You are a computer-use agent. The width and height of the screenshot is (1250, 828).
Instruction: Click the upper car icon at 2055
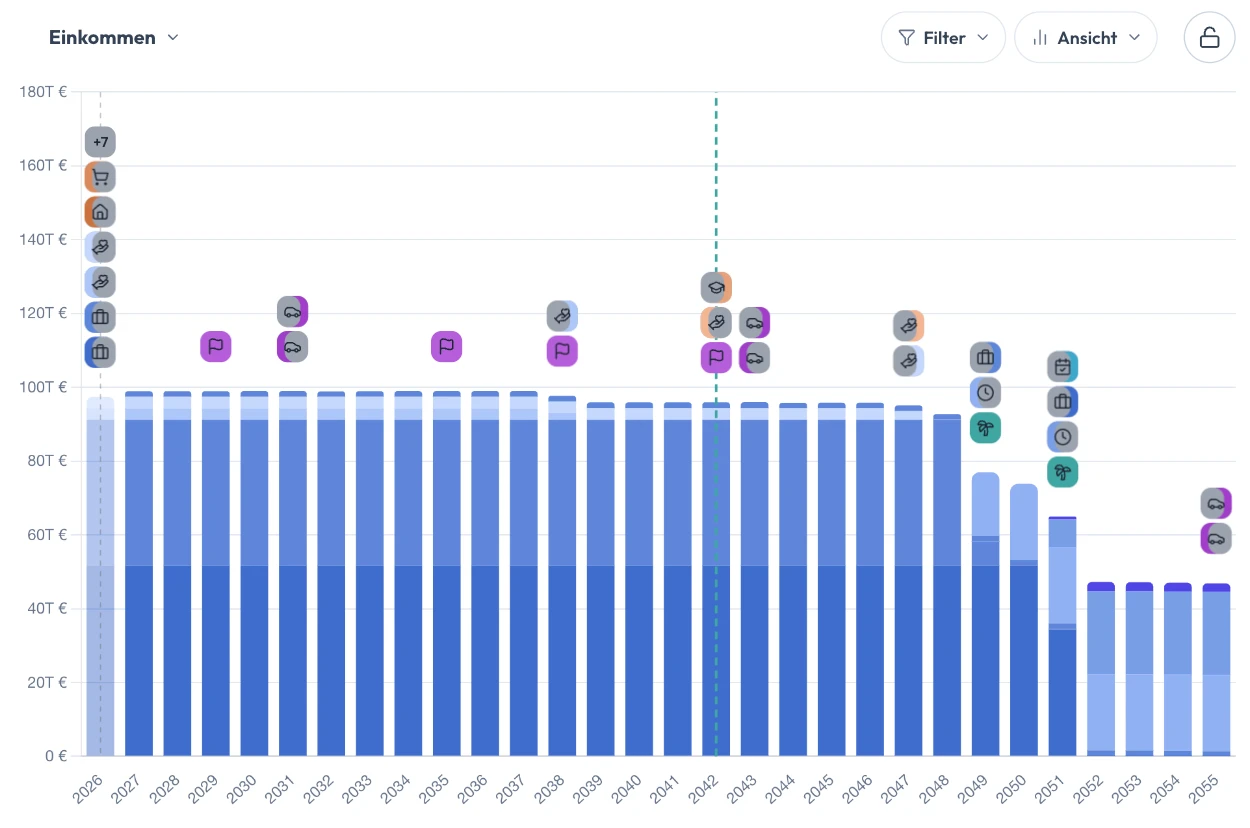[1216, 503]
